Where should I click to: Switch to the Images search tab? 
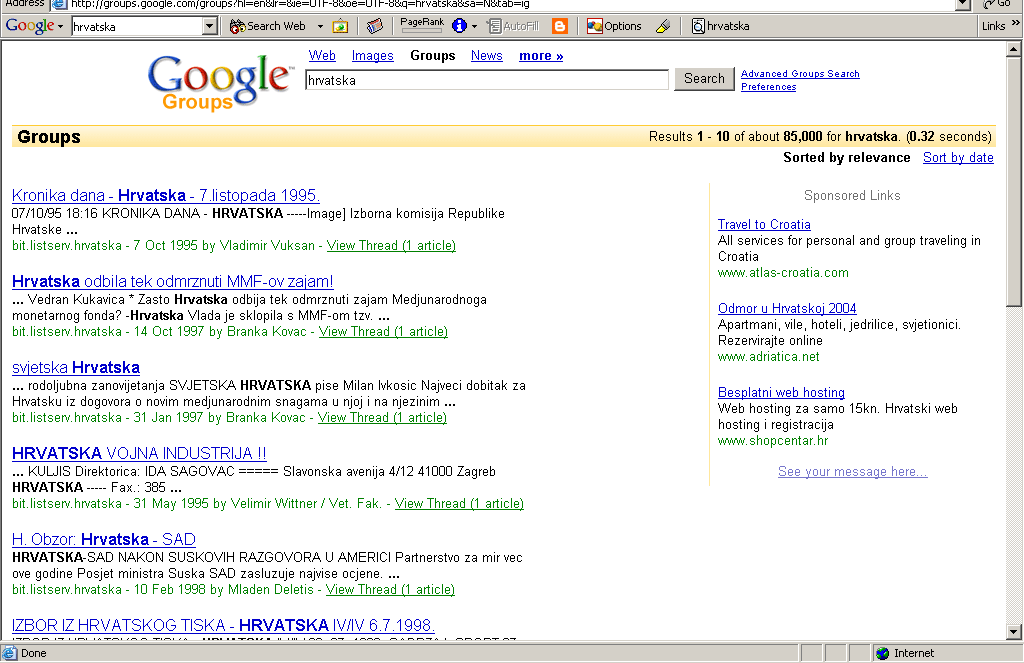coord(372,56)
